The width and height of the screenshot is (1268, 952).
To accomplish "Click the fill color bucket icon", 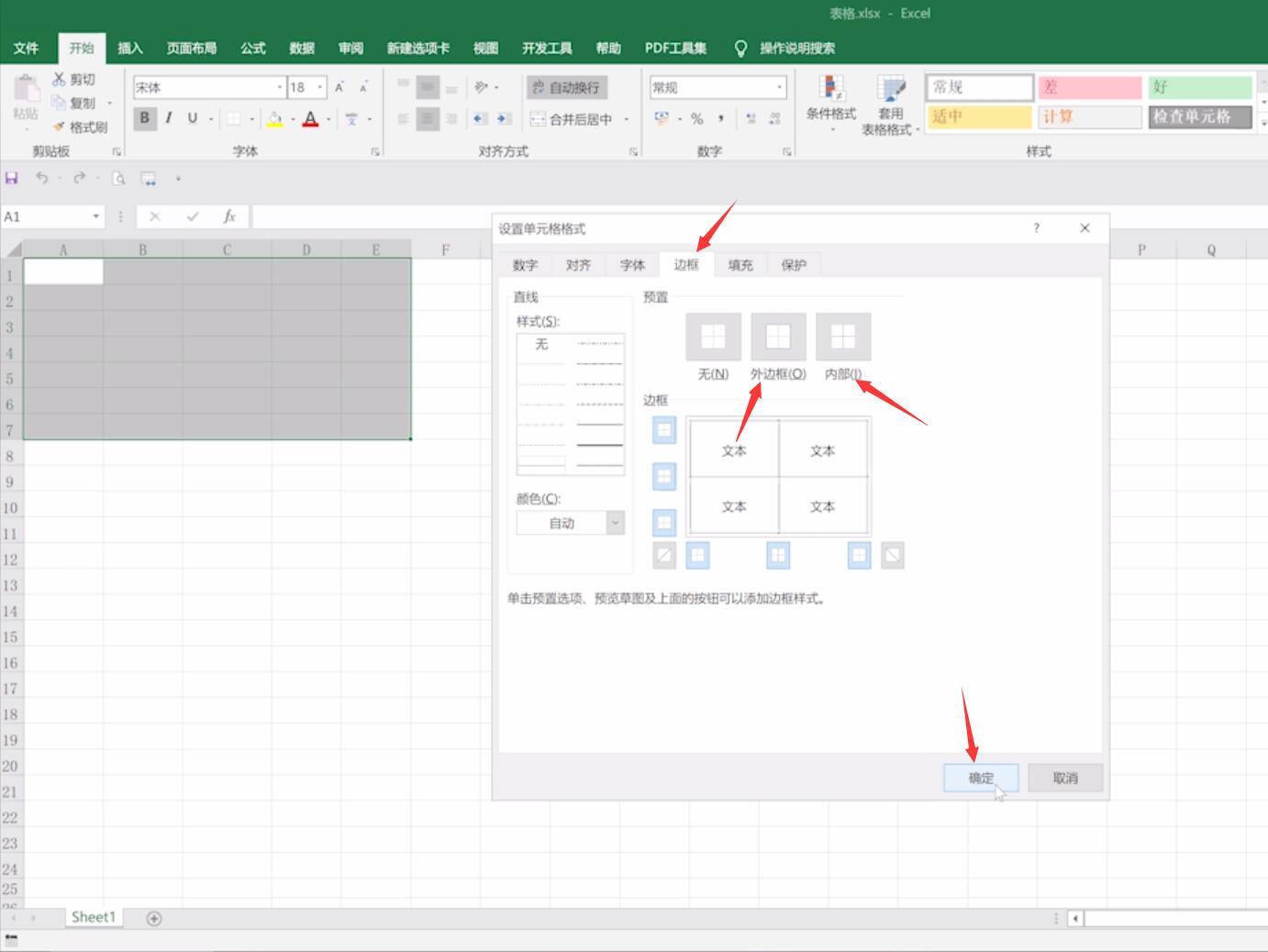I will click(274, 118).
